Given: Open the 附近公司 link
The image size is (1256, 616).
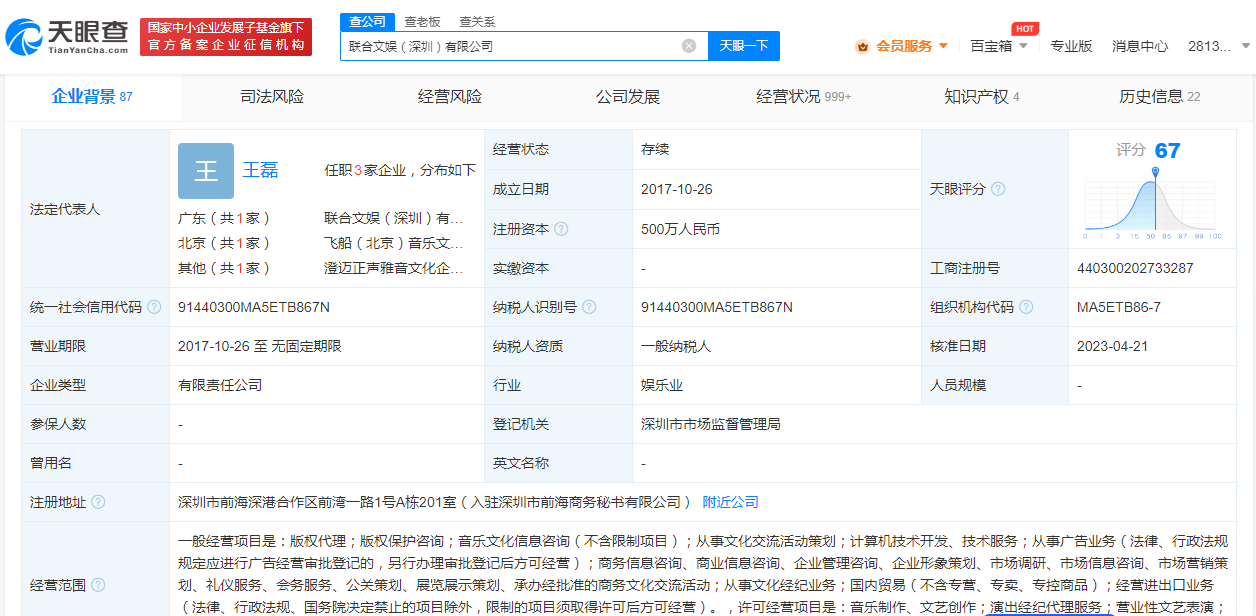Looking at the screenshot, I should (x=730, y=502).
